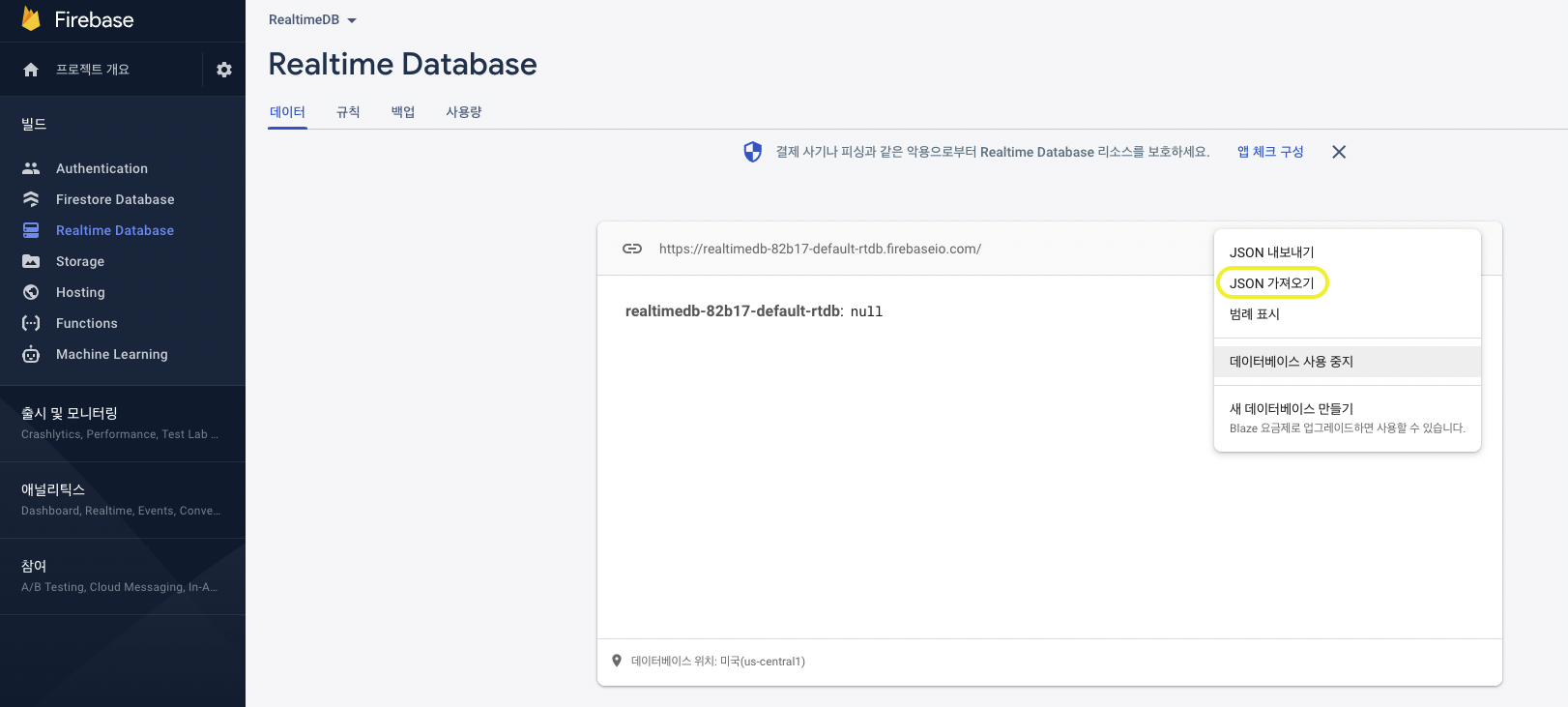
Task: Click the realtimedb-82b17-default-rtdb root node
Action: 733,311
